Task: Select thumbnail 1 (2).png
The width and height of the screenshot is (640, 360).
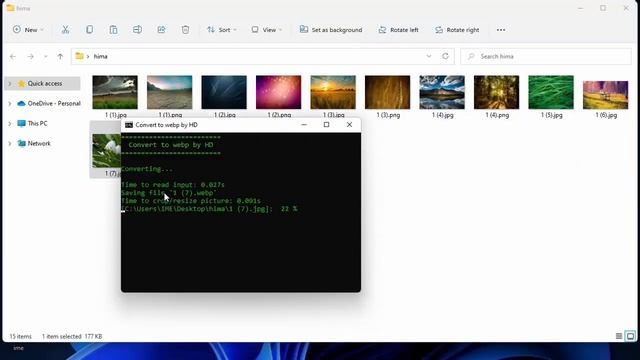Action: click(278, 92)
